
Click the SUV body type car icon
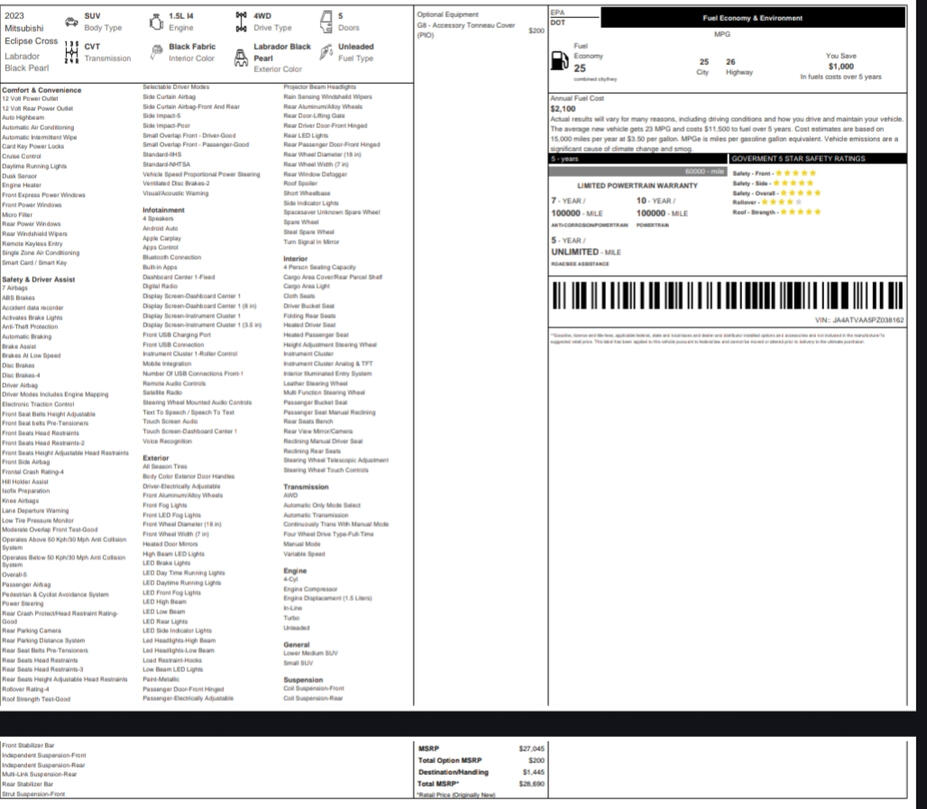tap(72, 22)
